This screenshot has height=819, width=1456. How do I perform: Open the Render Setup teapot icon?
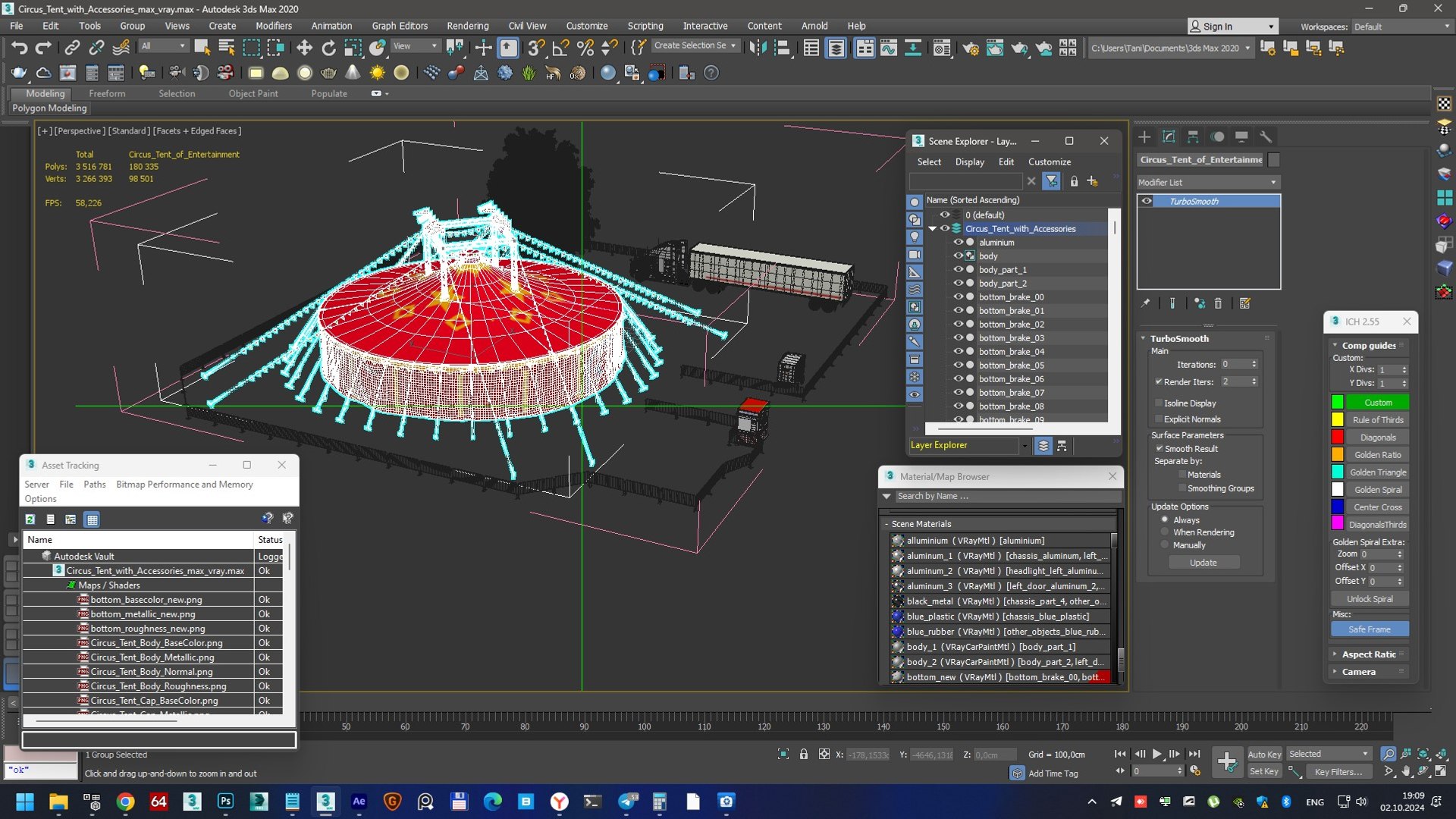click(x=971, y=48)
